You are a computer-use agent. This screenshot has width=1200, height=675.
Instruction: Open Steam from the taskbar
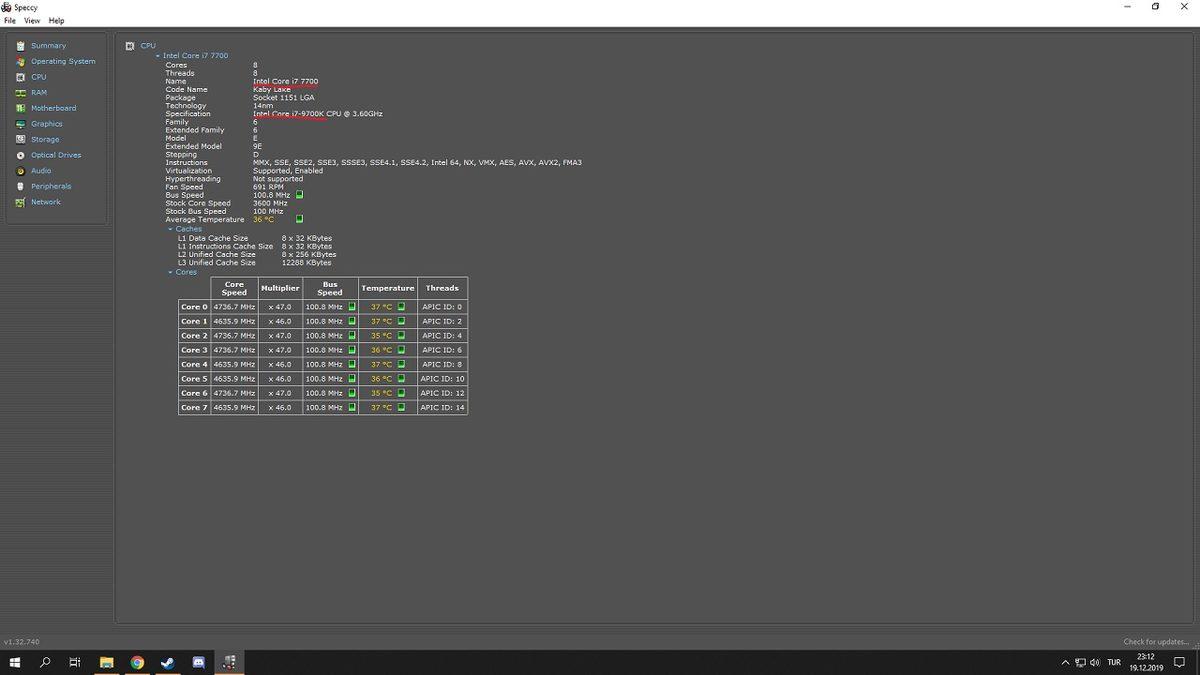(x=167, y=663)
